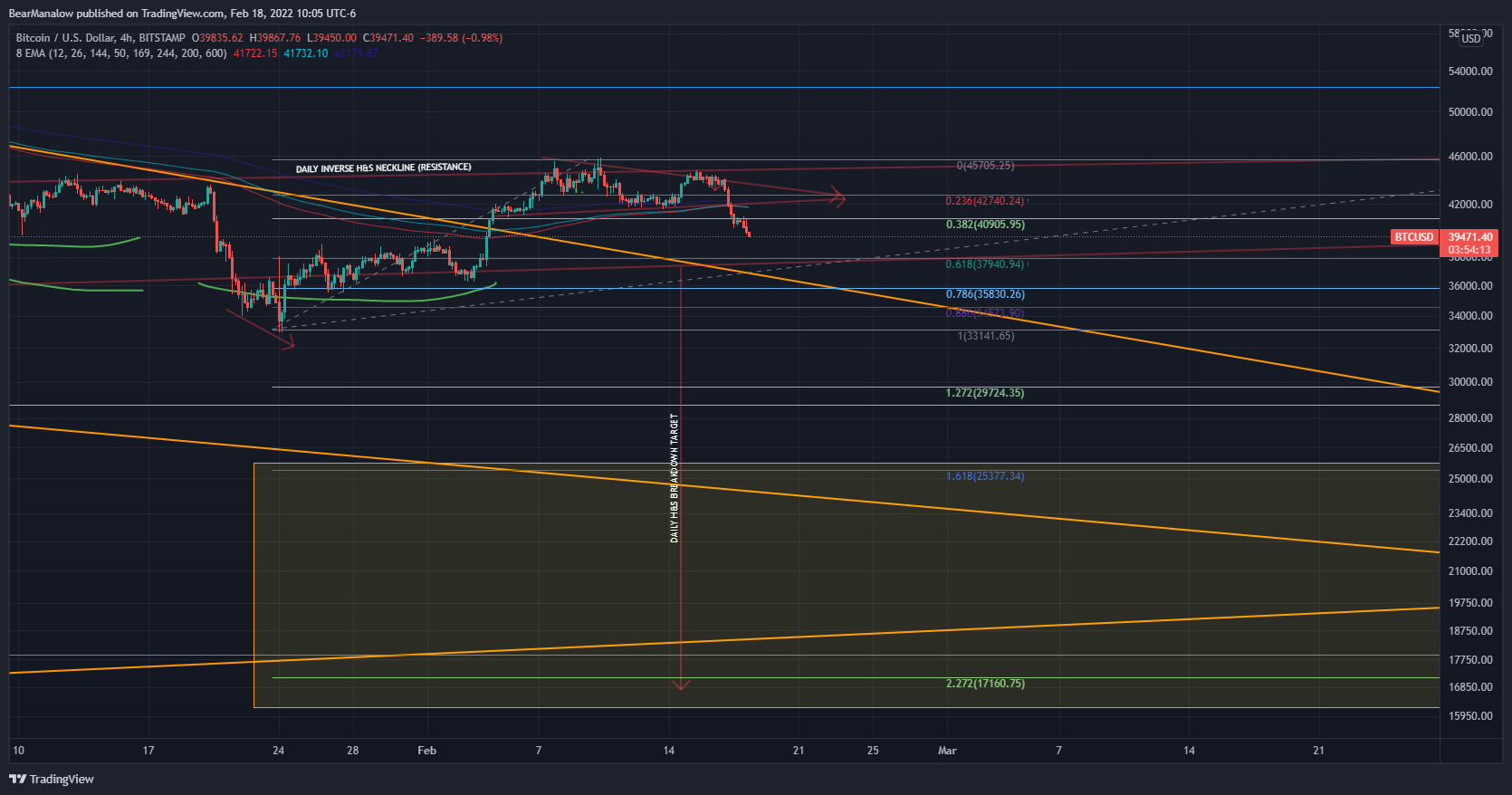Click the Fib level 1.618(25377.34) label

[985, 476]
